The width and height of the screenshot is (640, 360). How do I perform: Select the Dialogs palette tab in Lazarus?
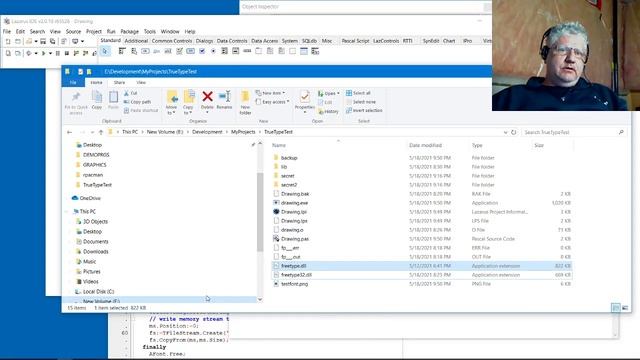204,41
